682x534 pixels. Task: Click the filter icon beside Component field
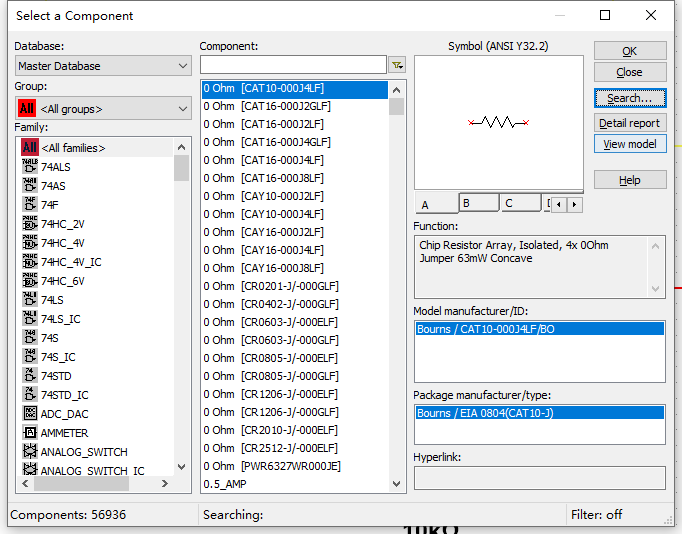pyautogui.click(x=397, y=65)
